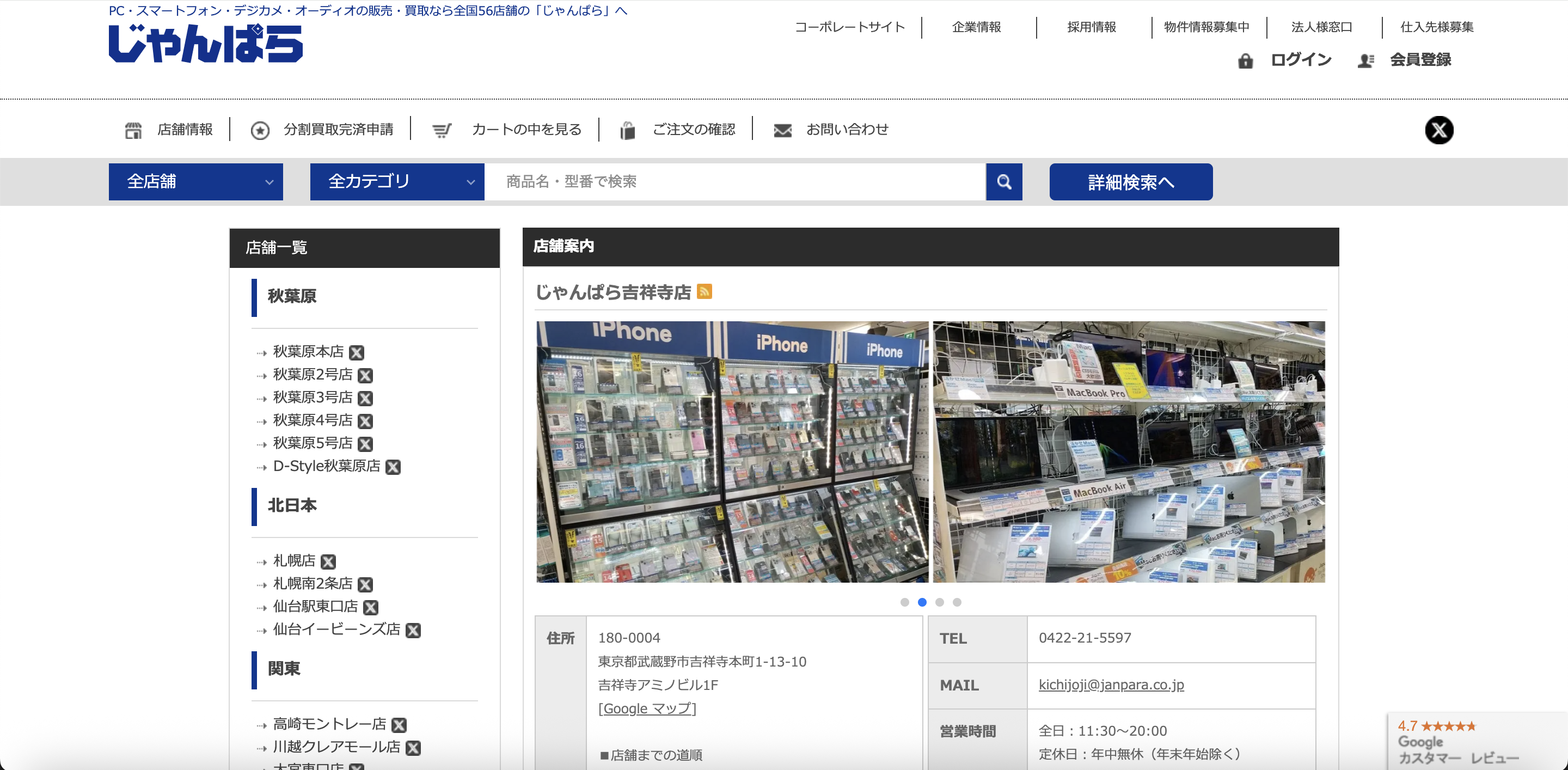Click the lock icon beside ログイン
The image size is (1568, 770).
point(1245,60)
